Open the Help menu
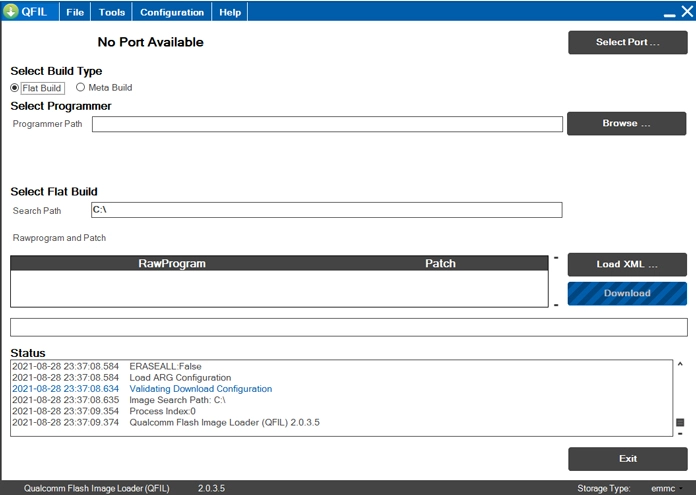 [x=230, y=12]
